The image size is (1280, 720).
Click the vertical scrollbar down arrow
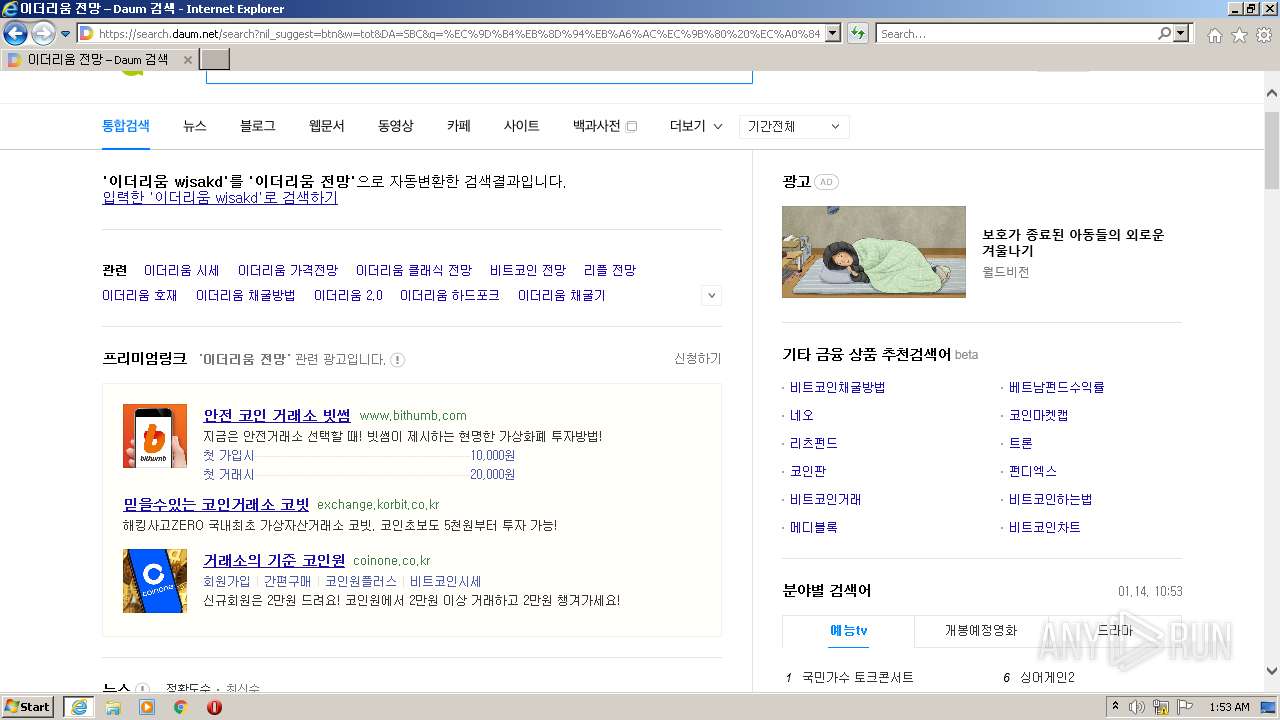point(1272,672)
